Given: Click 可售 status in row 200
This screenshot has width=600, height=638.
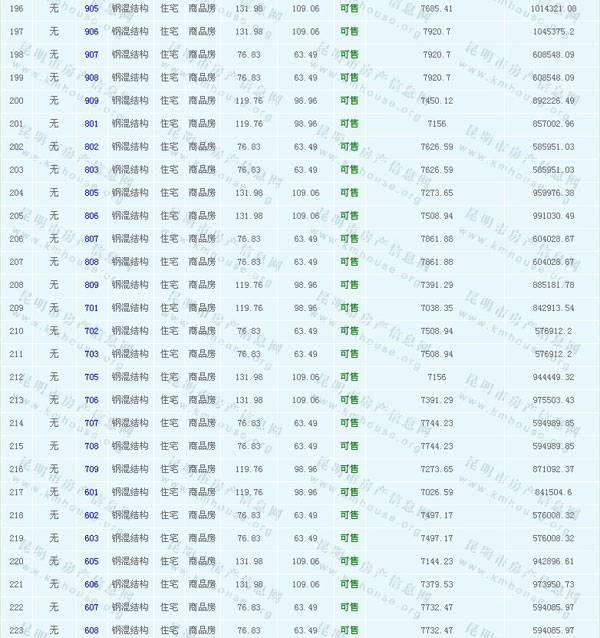Looking at the screenshot, I should (x=349, y=100).
